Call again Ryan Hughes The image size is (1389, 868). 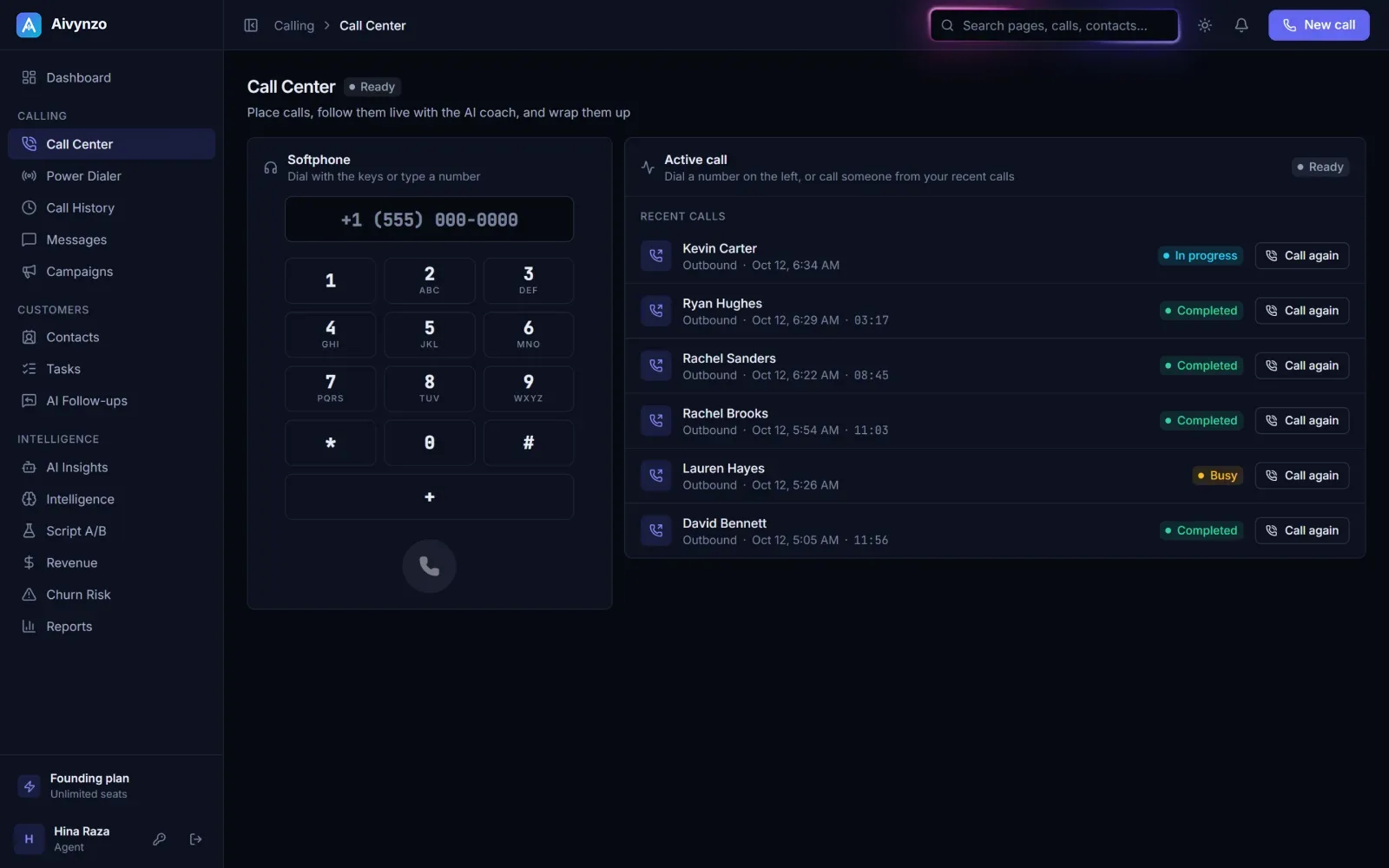point(1301,311)
